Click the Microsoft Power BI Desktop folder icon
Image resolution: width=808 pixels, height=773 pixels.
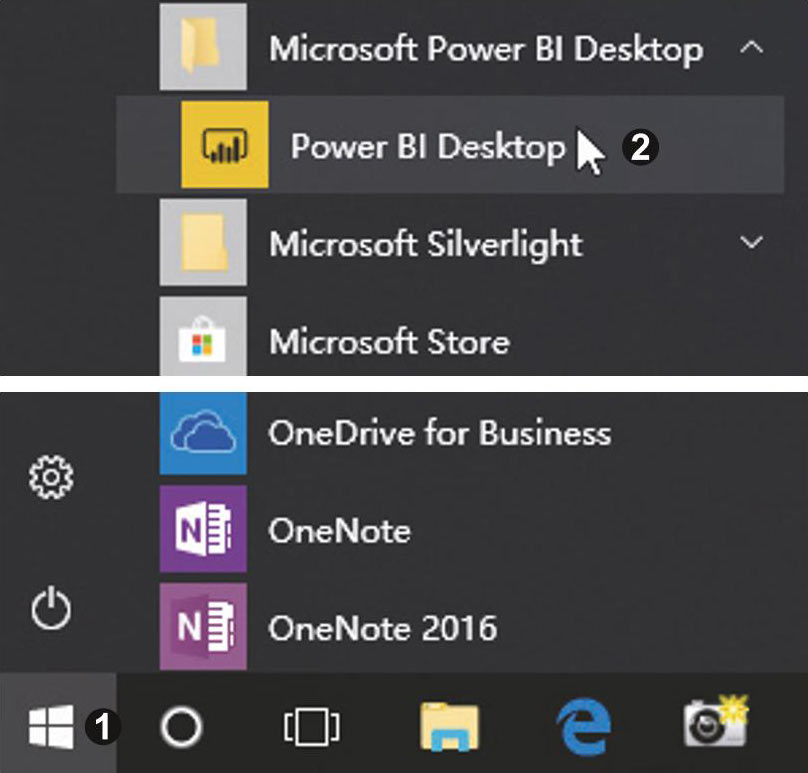tap(203, 46)
